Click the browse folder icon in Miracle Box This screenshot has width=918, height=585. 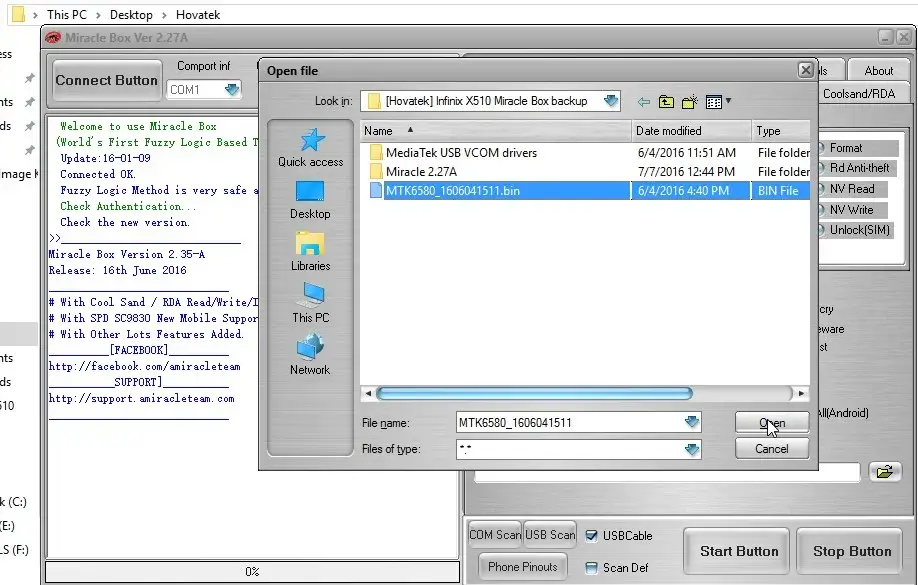885,471
